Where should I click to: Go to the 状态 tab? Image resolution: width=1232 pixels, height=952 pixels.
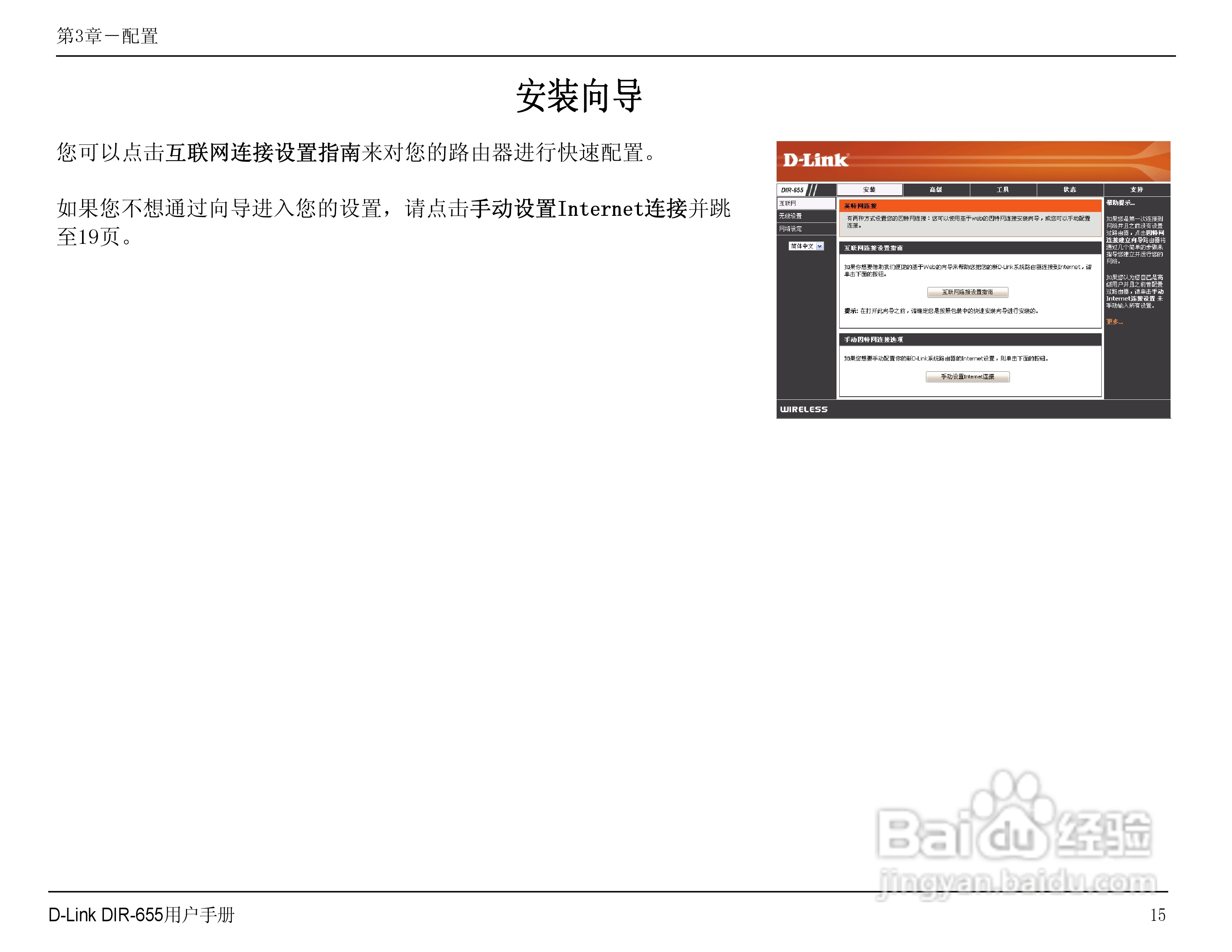[x=1069, y=189]
